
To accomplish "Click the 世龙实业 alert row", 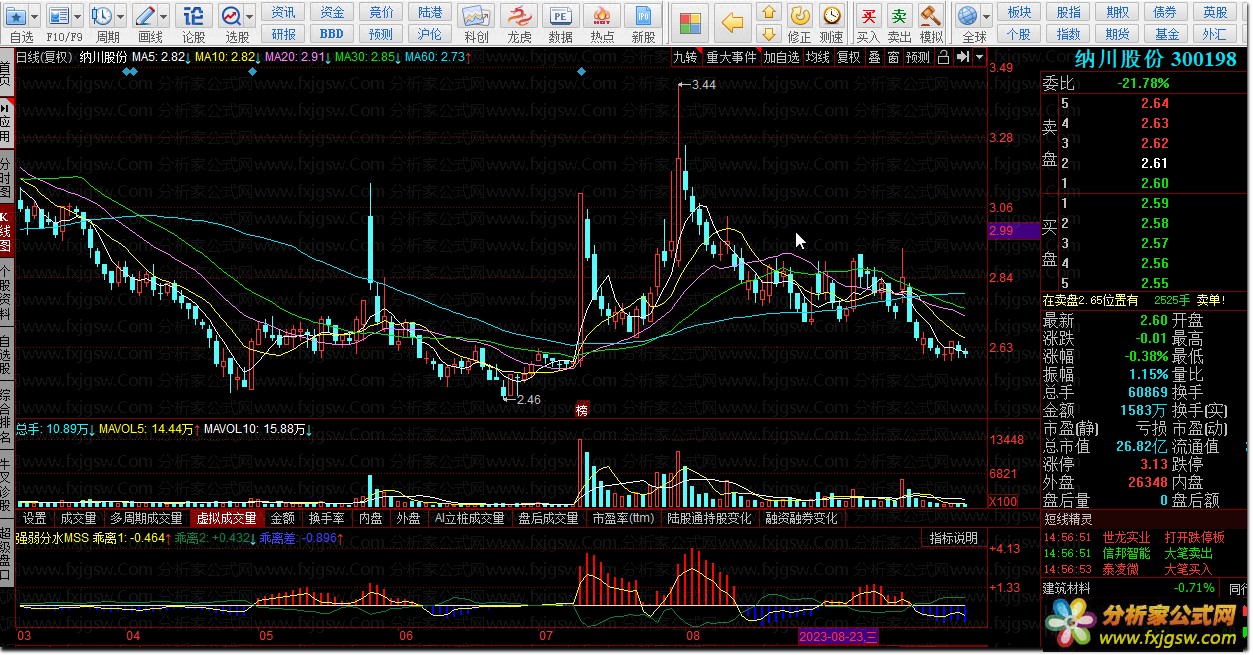I will coord(1144,537).
